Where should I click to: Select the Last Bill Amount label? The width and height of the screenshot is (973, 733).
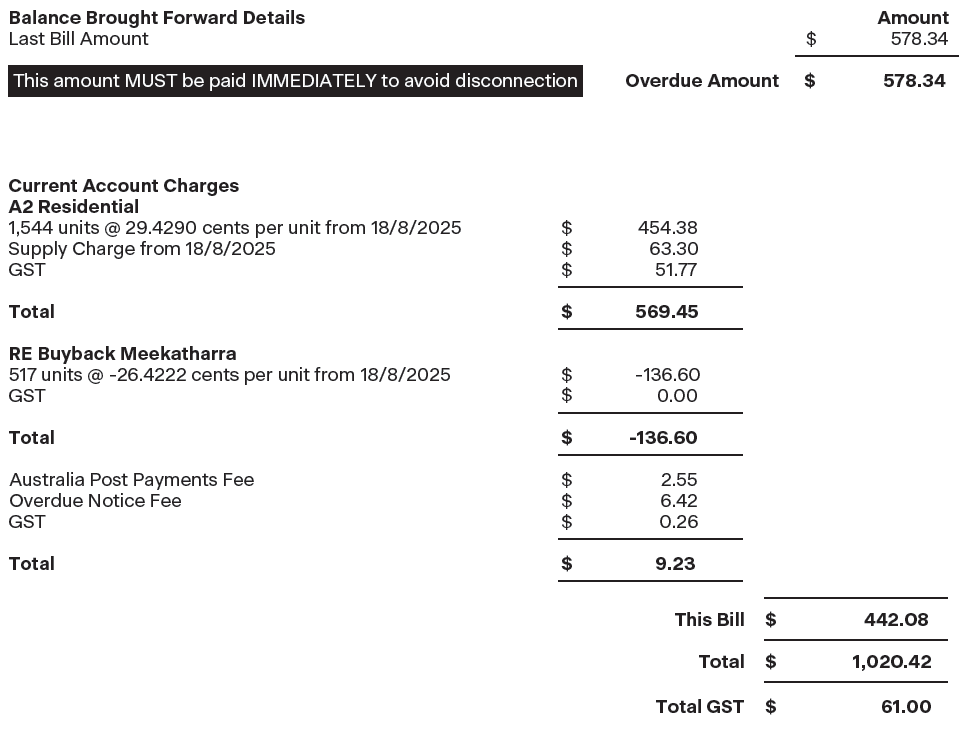[78, 39]
